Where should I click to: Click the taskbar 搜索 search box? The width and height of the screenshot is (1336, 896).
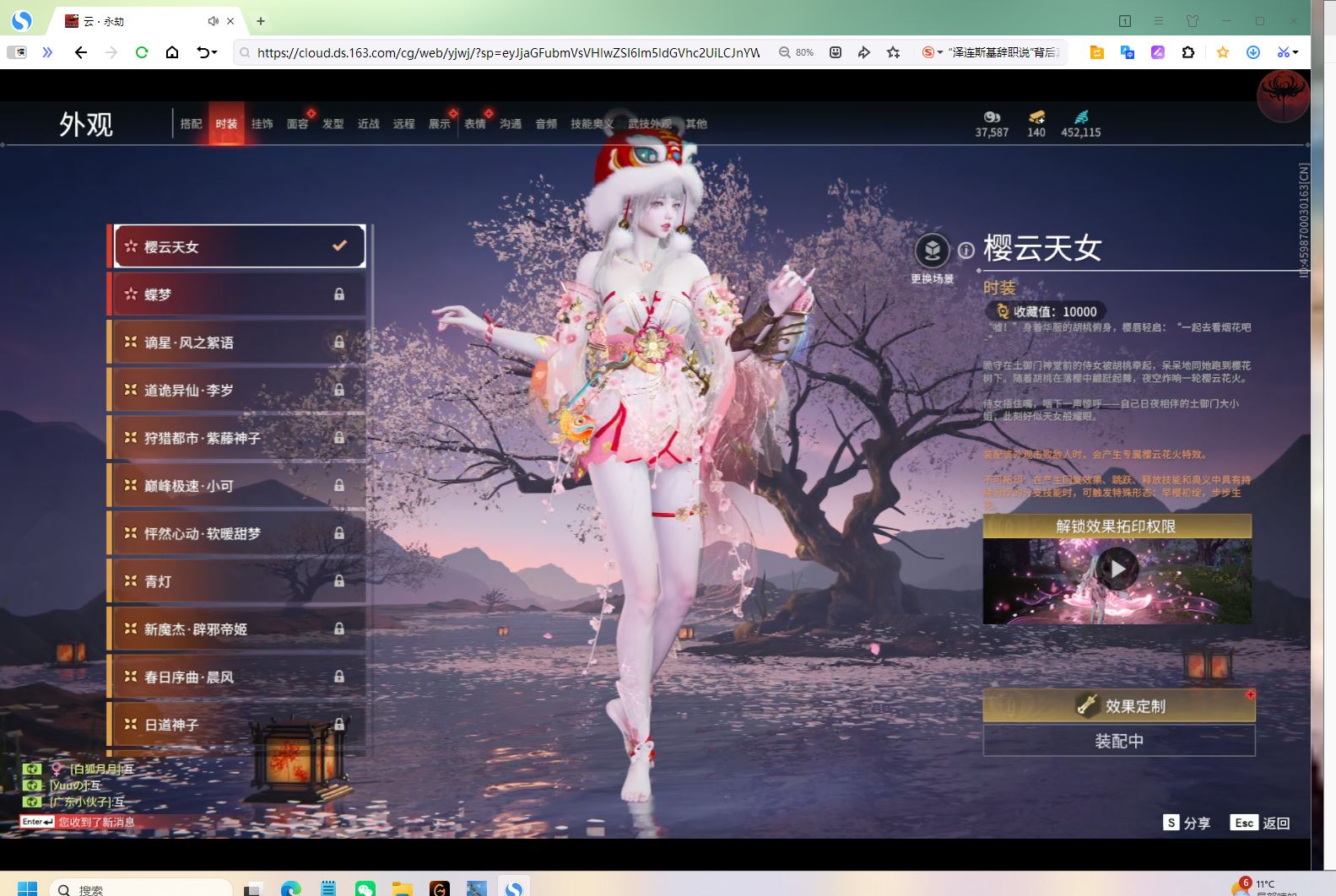(140, 888)
